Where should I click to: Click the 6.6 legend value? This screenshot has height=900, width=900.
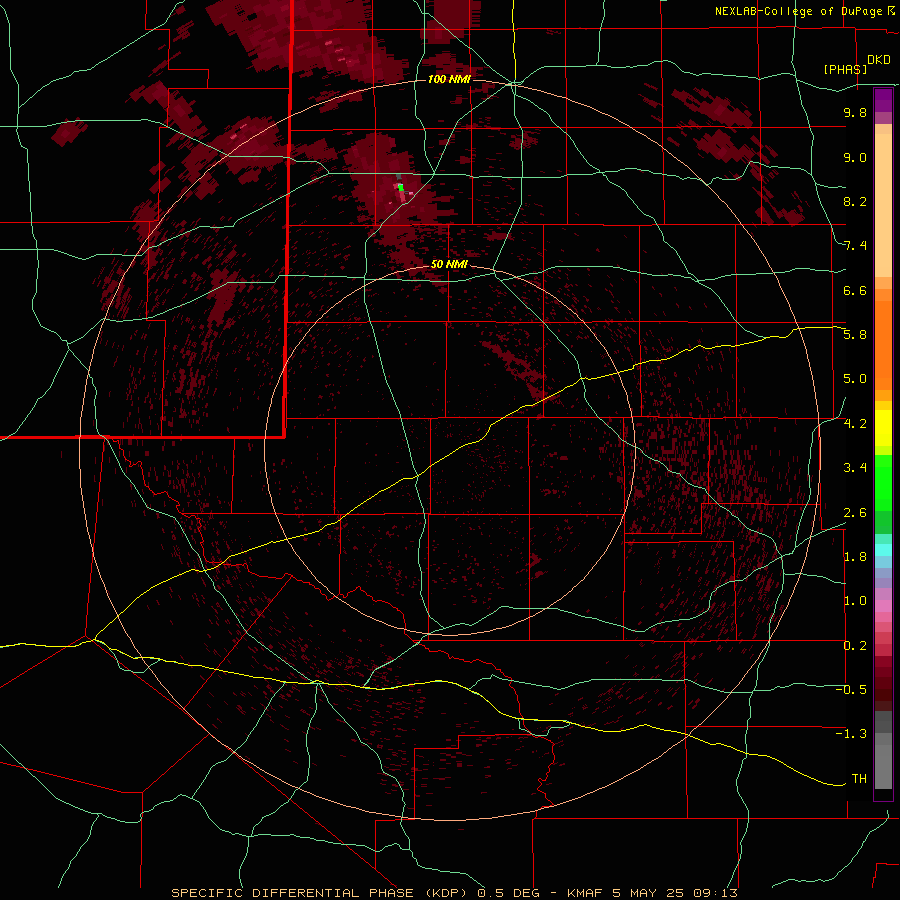pyautogui.click(x=855, y=290)
